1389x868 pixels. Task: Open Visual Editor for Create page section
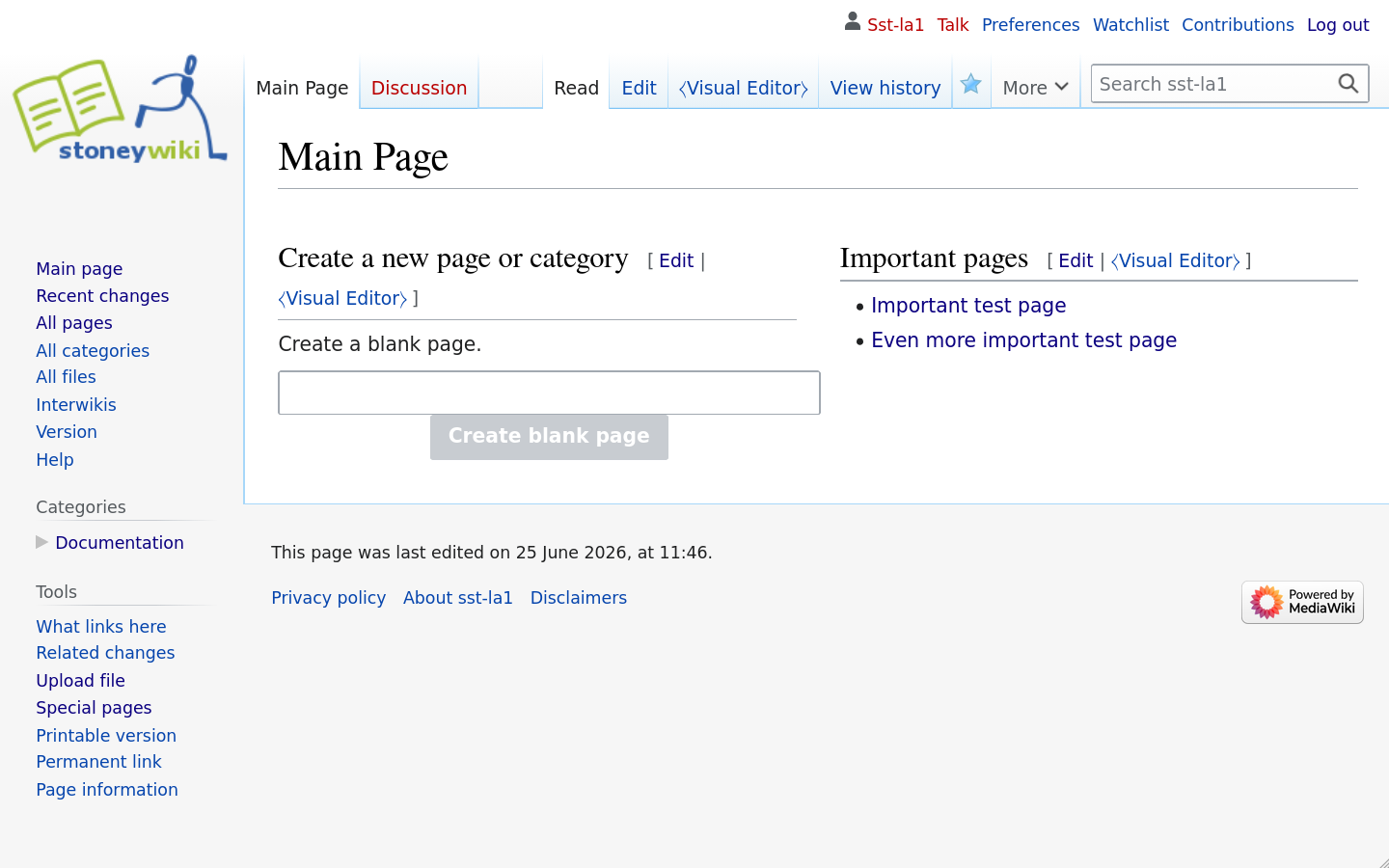[x=342, y=298]
